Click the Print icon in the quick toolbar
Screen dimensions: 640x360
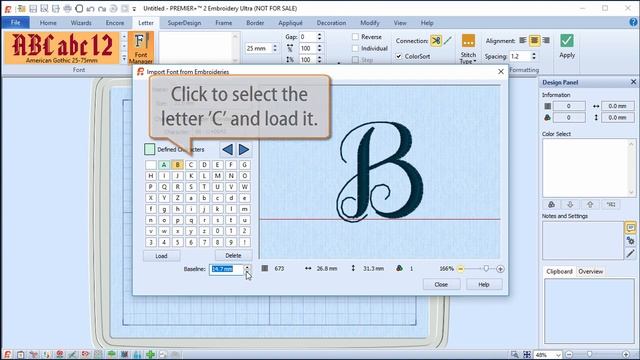67,8
